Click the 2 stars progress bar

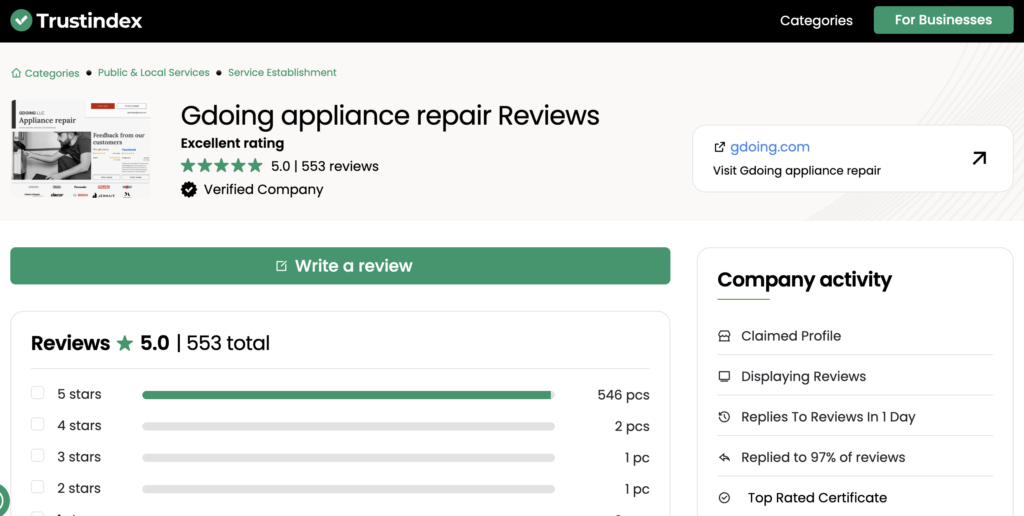348,489
